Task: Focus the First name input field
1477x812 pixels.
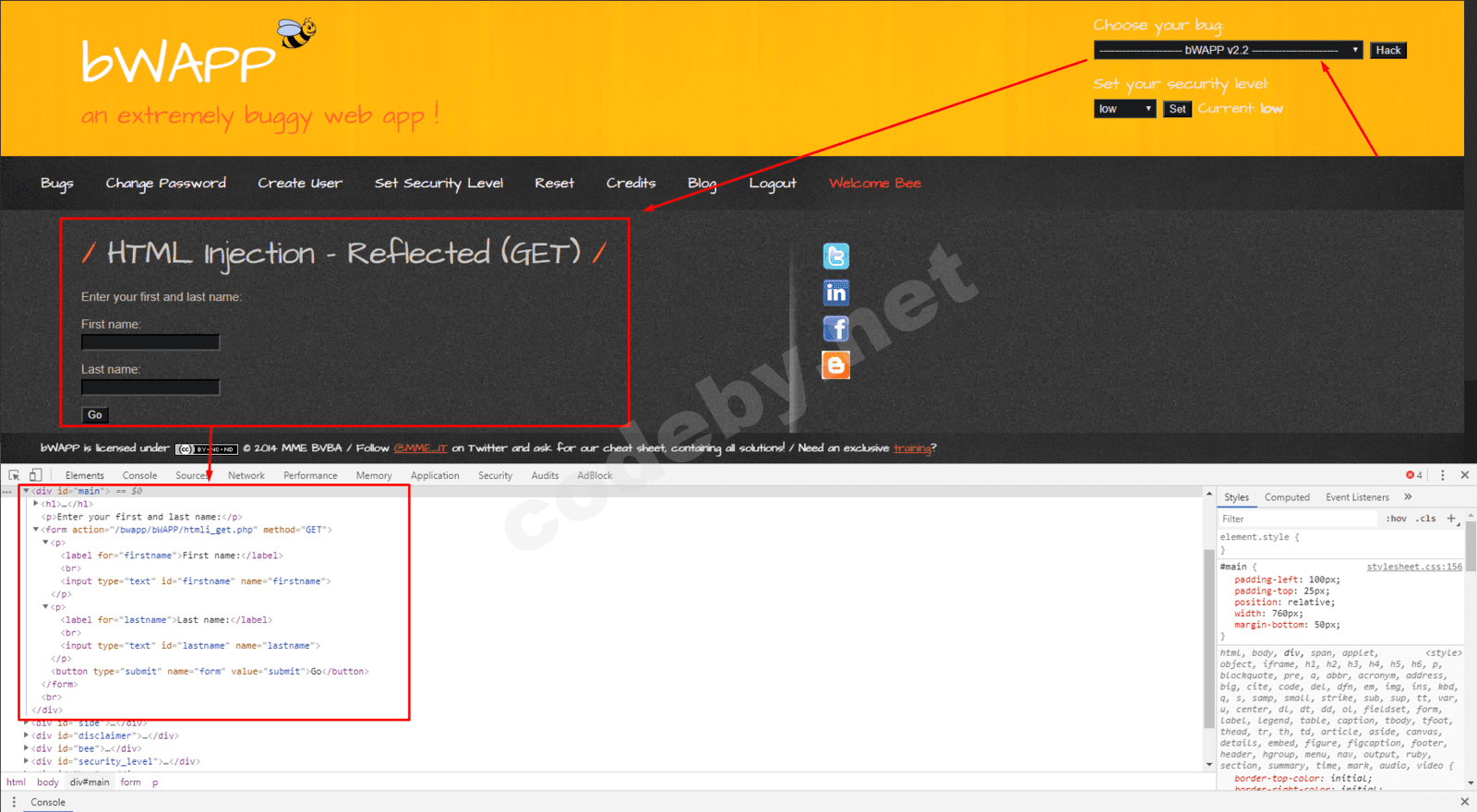Action: tap(150, 342)
